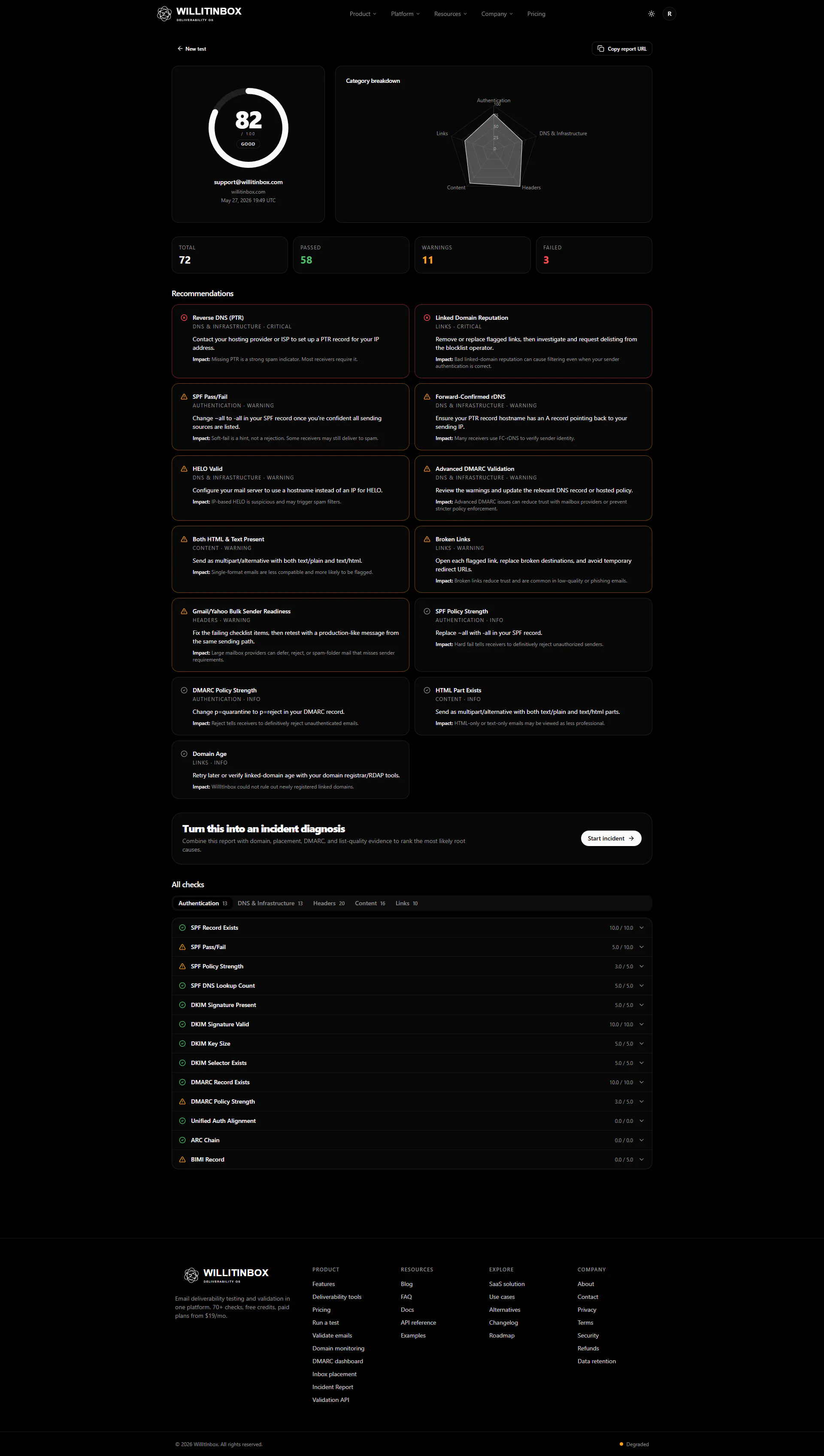This screenshot has height=1456, width=824.
Task: Click the Warnings 11 stat card
Action: click(x=473, y=255)
